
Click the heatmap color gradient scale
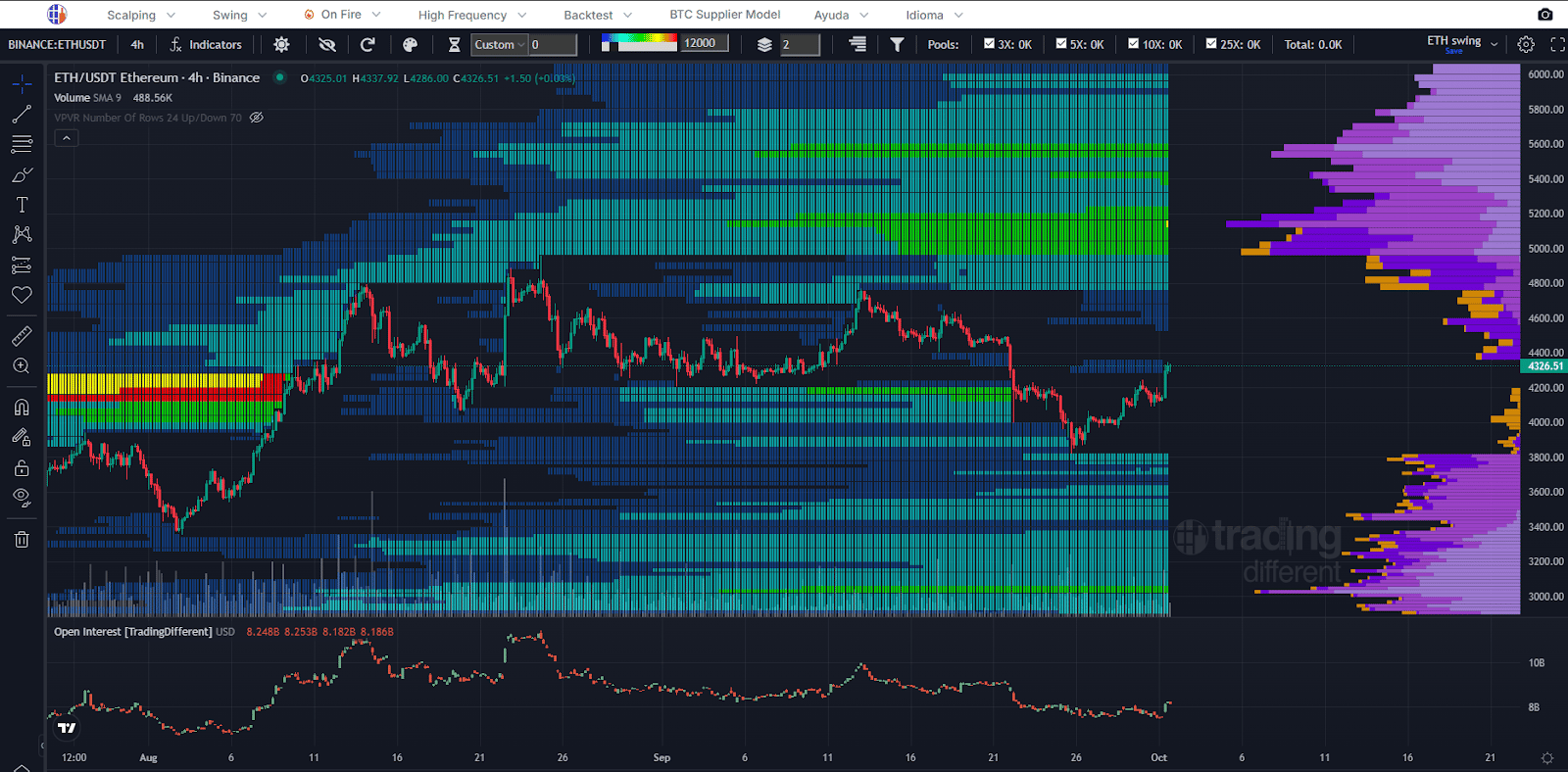639,42
